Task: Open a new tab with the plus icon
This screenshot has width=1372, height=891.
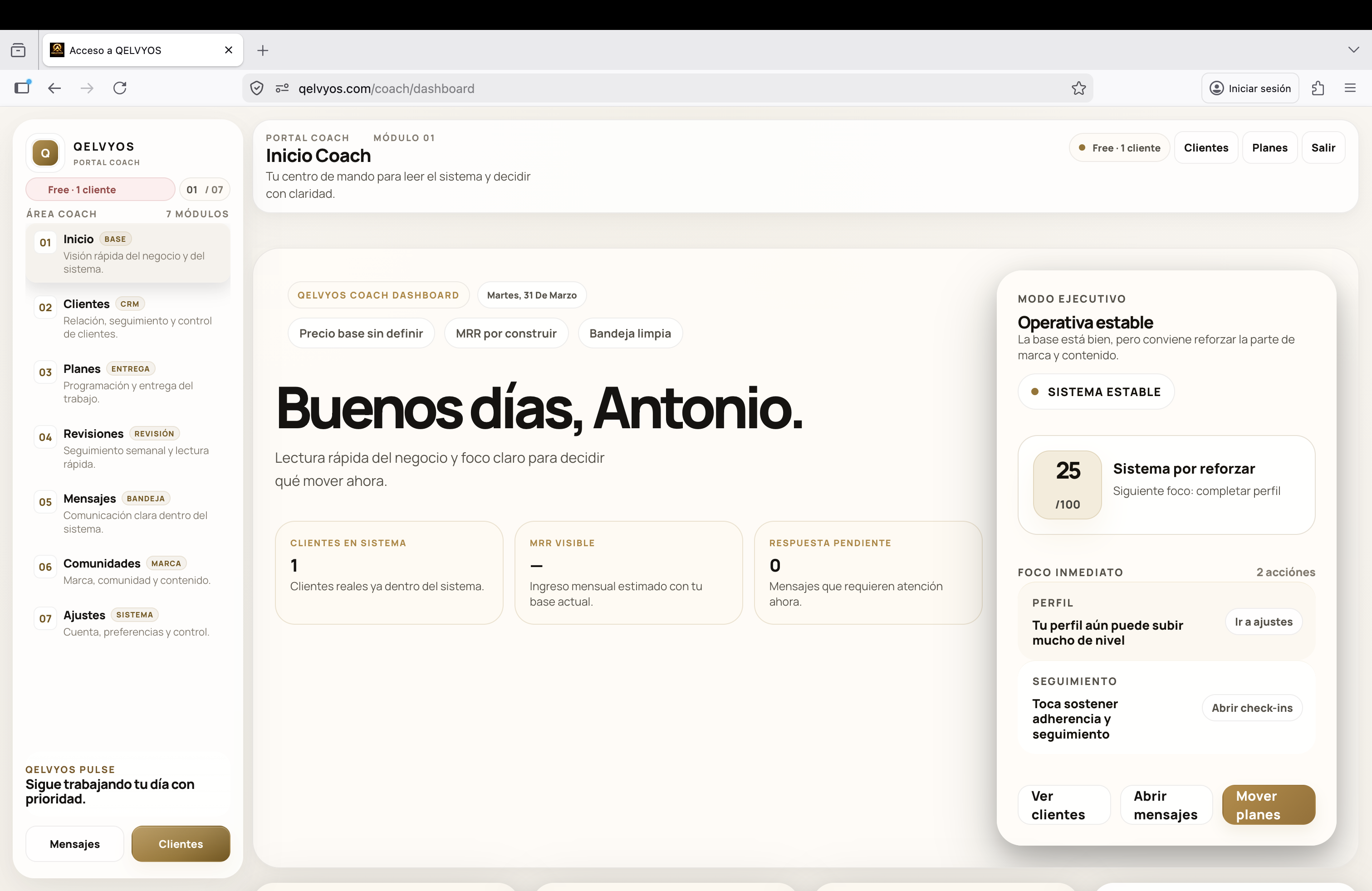Action: [x=263, y=51]
